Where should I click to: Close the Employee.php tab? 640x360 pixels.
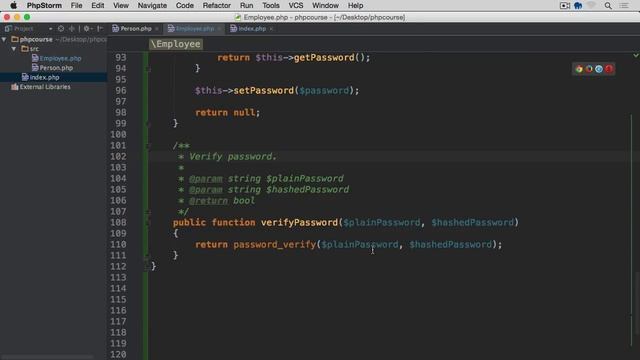point(219,29)
